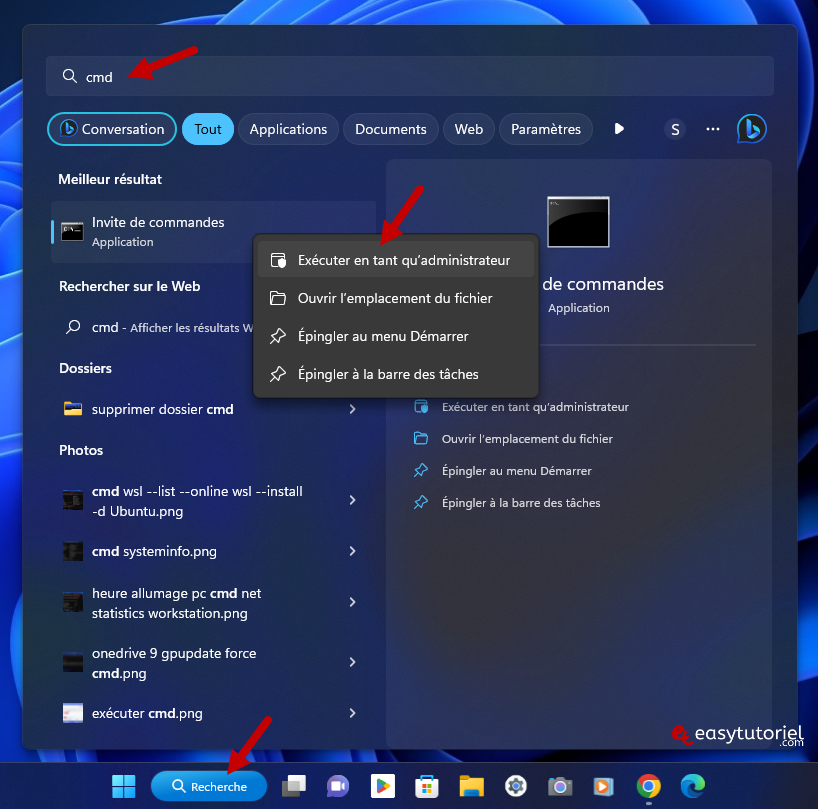The image size is (818, 809).
Task: Expand chevron for cmd systeminfo.png
Action: tap(353, 551)
